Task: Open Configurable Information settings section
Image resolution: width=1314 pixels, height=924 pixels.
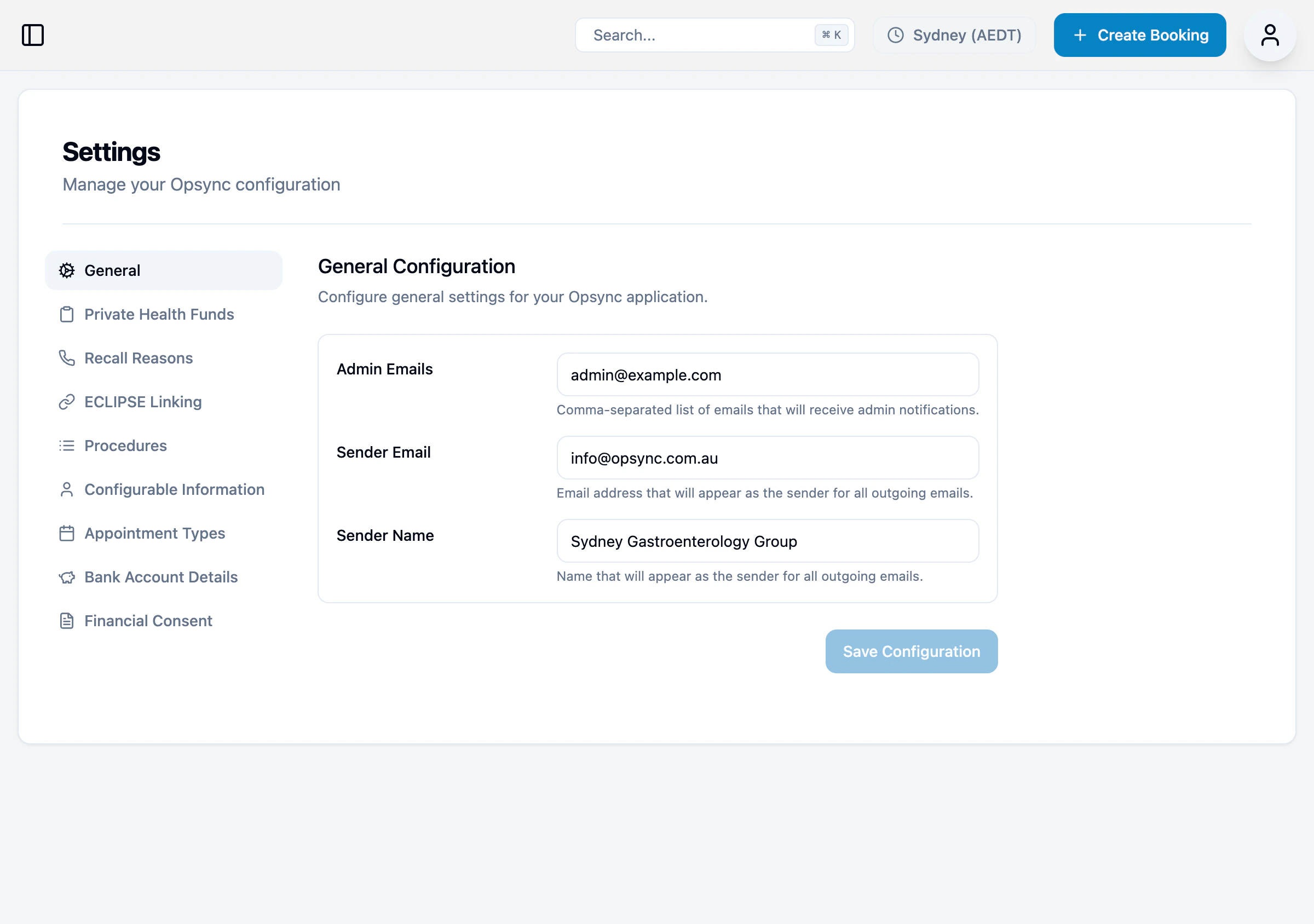Action: point(174,489)
